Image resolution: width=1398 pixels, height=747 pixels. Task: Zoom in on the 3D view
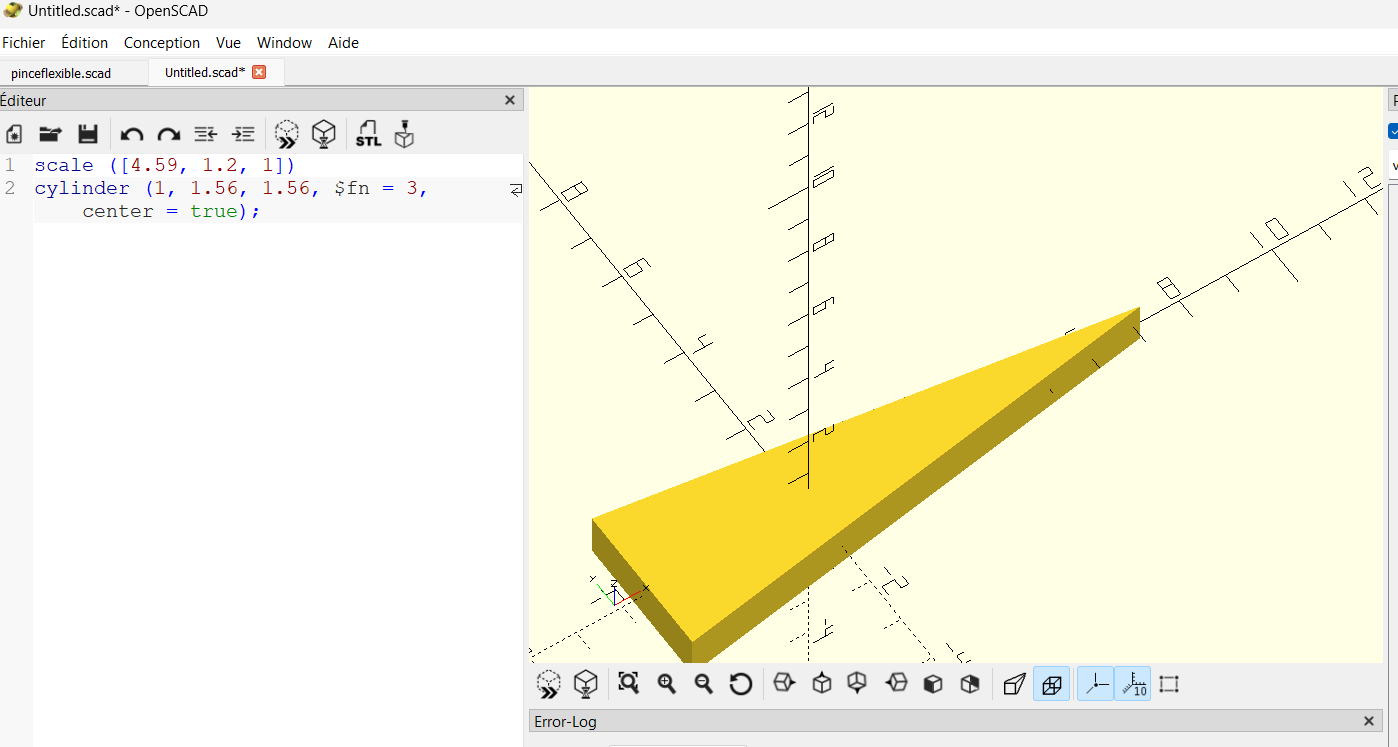[666, 684]
